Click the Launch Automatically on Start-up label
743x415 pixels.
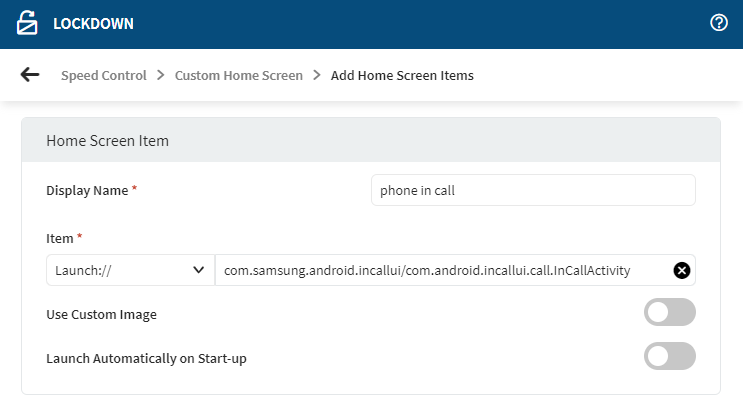pos(146,358)
